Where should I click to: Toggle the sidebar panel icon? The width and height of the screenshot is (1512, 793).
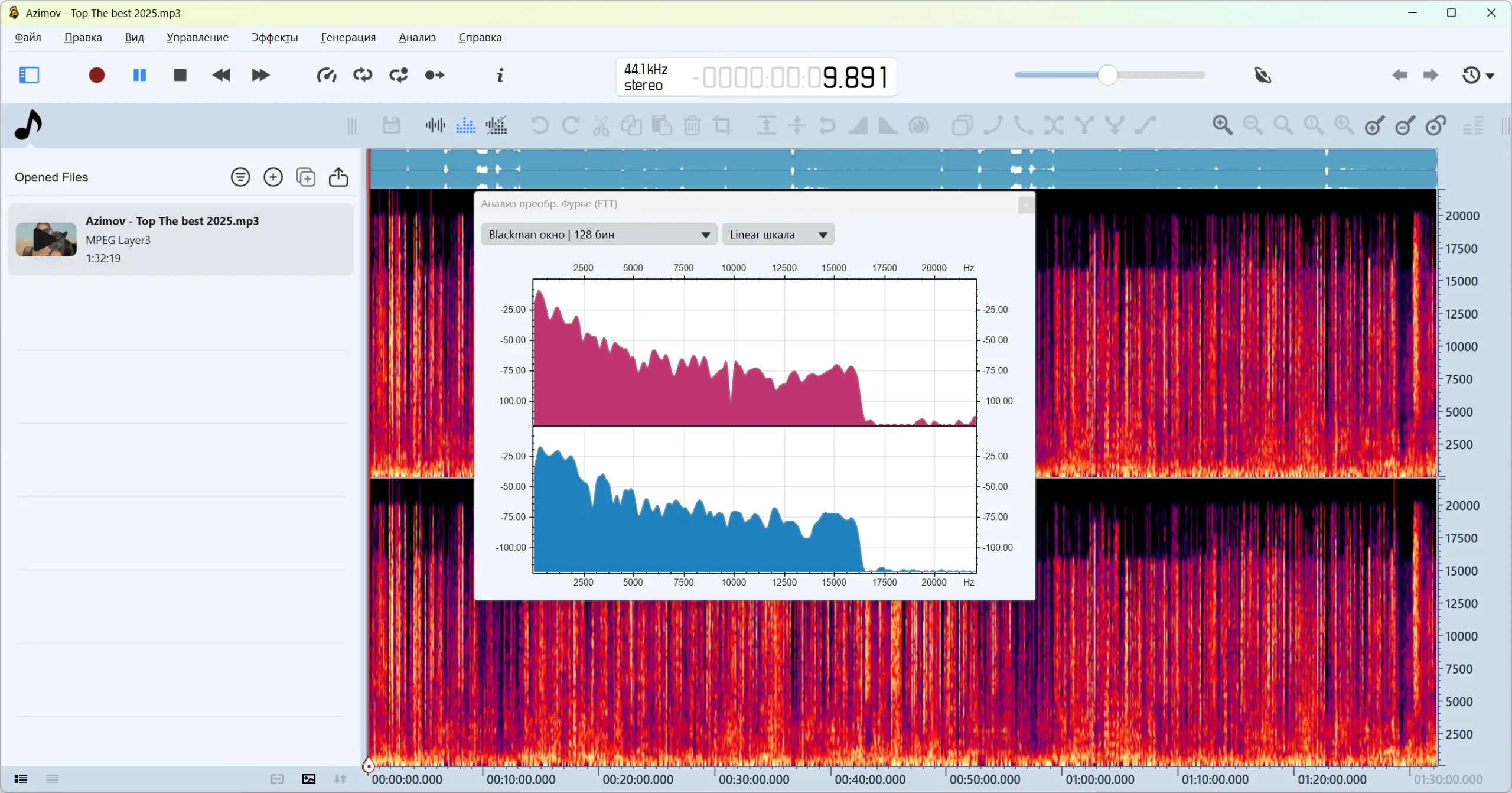pos(29,75)
